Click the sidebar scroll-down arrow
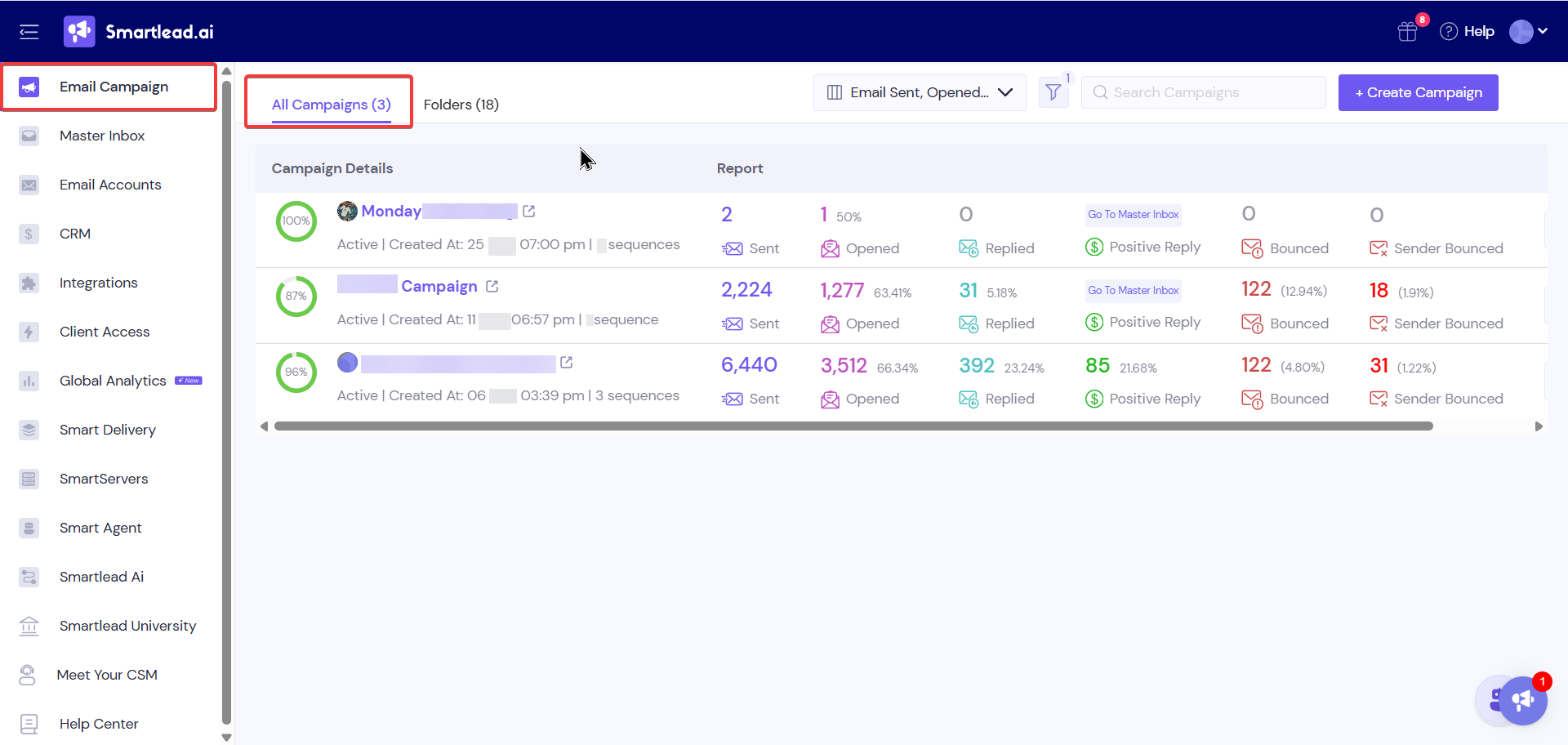 [226, 737]
